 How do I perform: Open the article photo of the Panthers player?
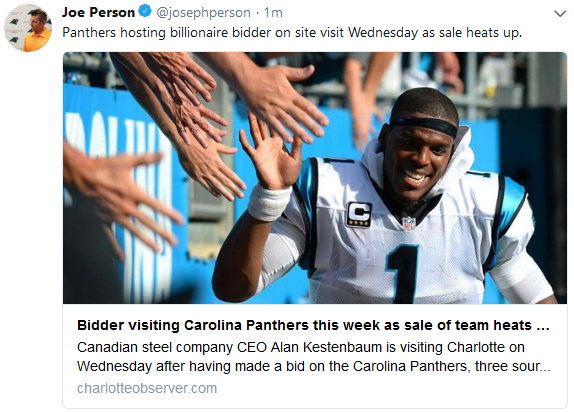(x=315, y=178)
